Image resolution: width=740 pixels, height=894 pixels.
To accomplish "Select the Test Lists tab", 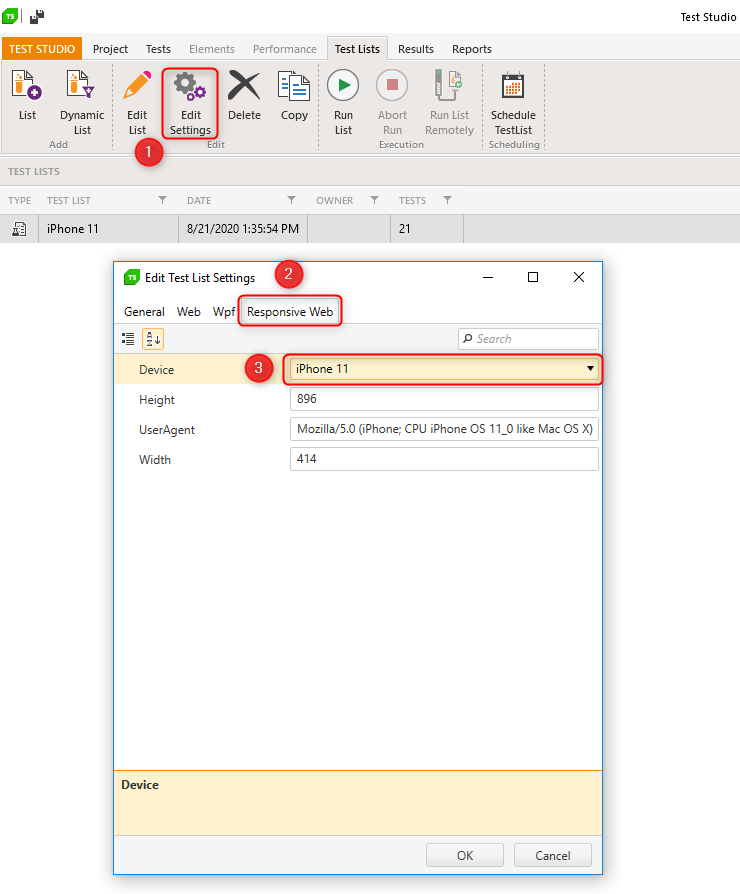I will pyautogui.click(x=357, y=49).
